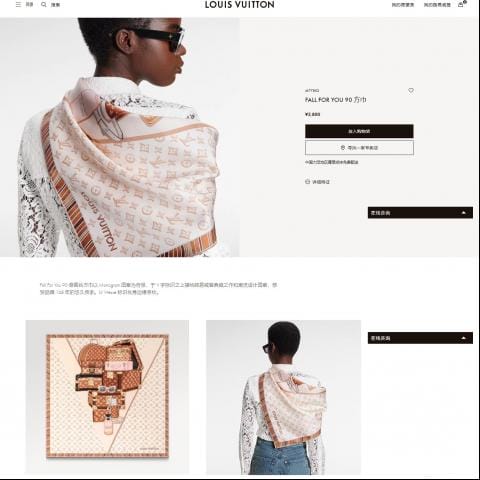Click the upper consultation bar arrow
The image size is (480, 480).
pyautogui.click(x=463, y=213)
